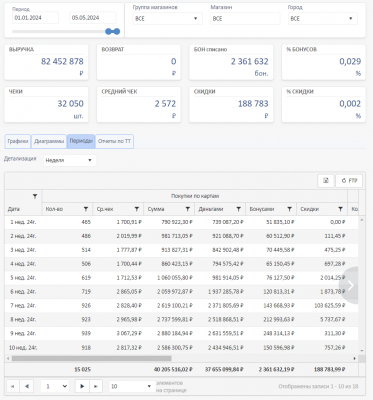Click cell 103 625,59 ₽ in Скидки

click(330, 306)
